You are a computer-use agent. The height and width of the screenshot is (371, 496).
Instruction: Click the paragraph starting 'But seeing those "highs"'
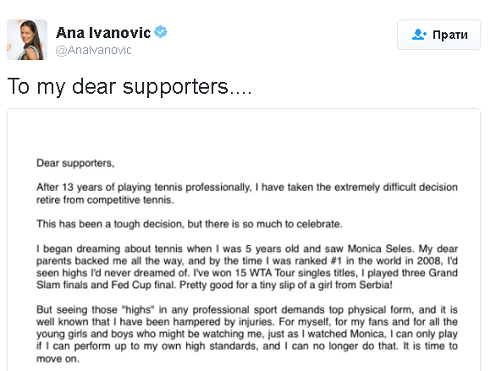pyautogui.click(x=247, y=334)
